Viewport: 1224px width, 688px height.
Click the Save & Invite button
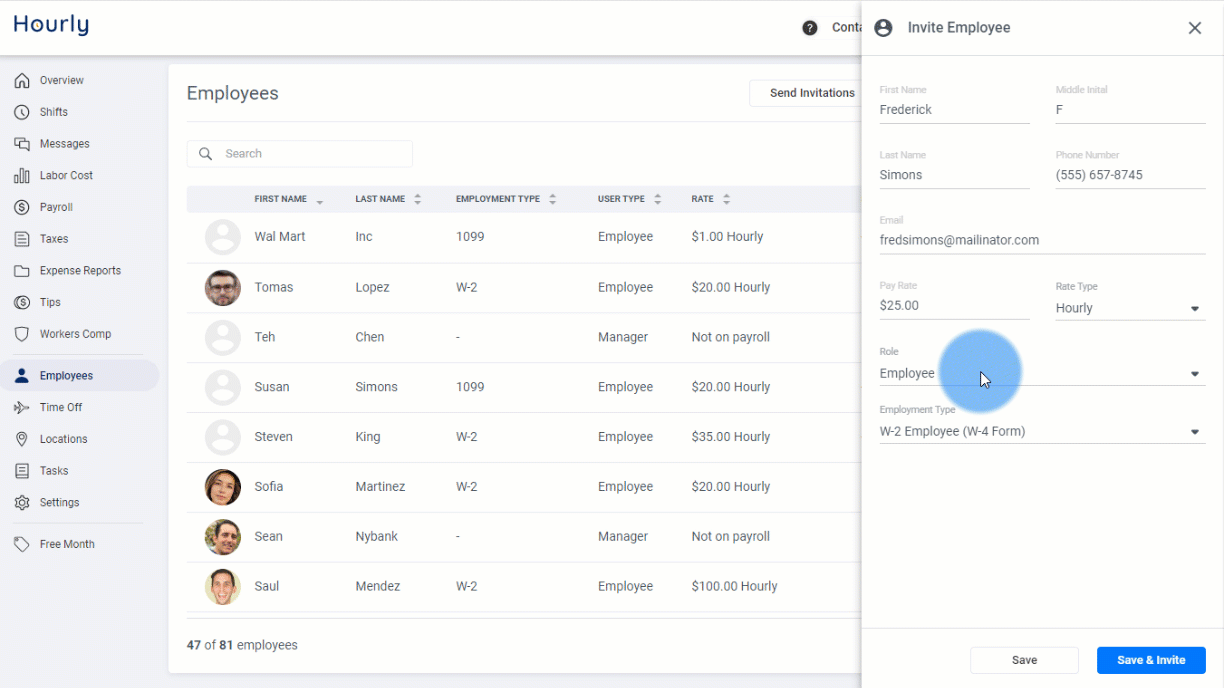tap(1151, 660)
